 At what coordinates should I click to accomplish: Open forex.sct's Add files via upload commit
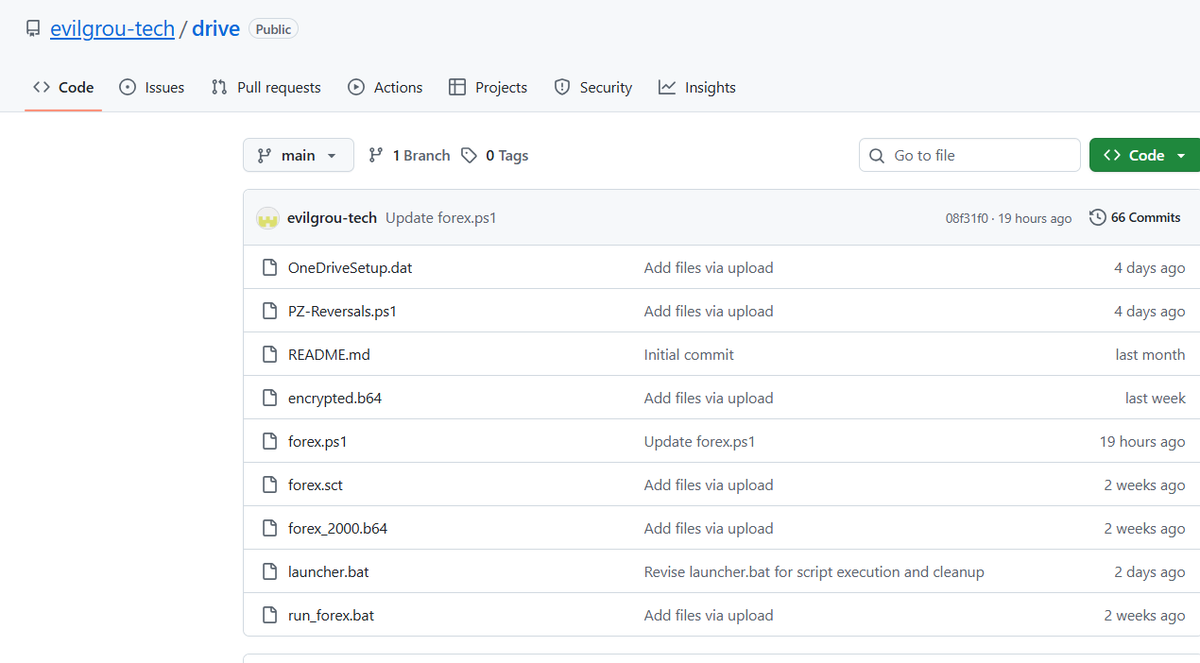pyautogui.click(x=708, y=485)
